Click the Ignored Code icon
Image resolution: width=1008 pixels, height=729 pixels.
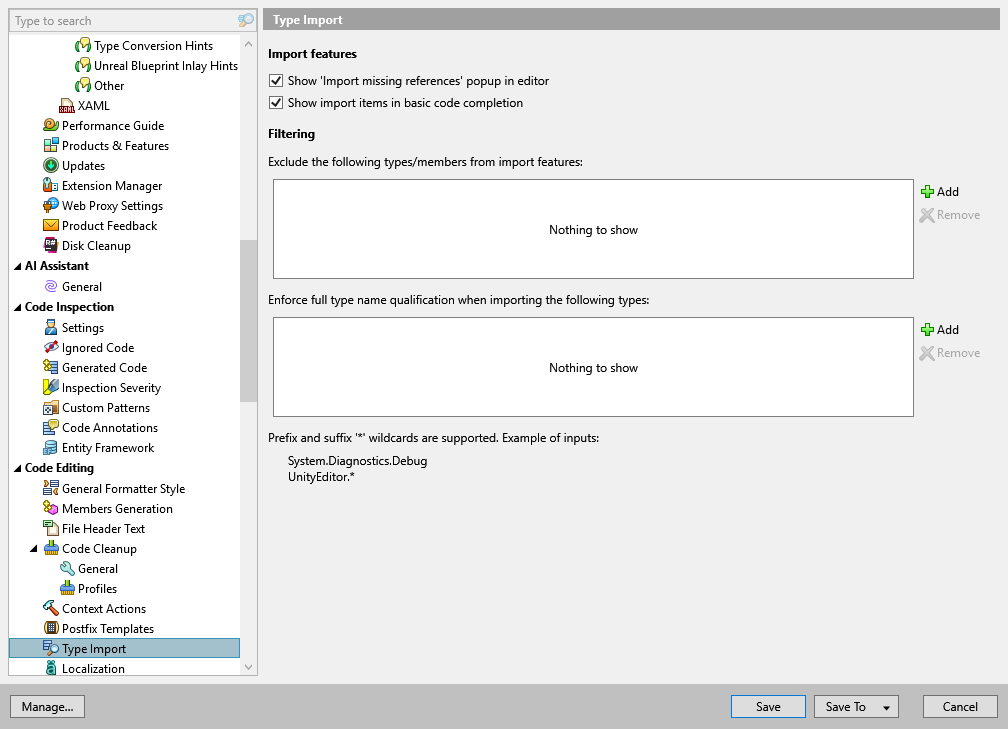click(51, 347)
